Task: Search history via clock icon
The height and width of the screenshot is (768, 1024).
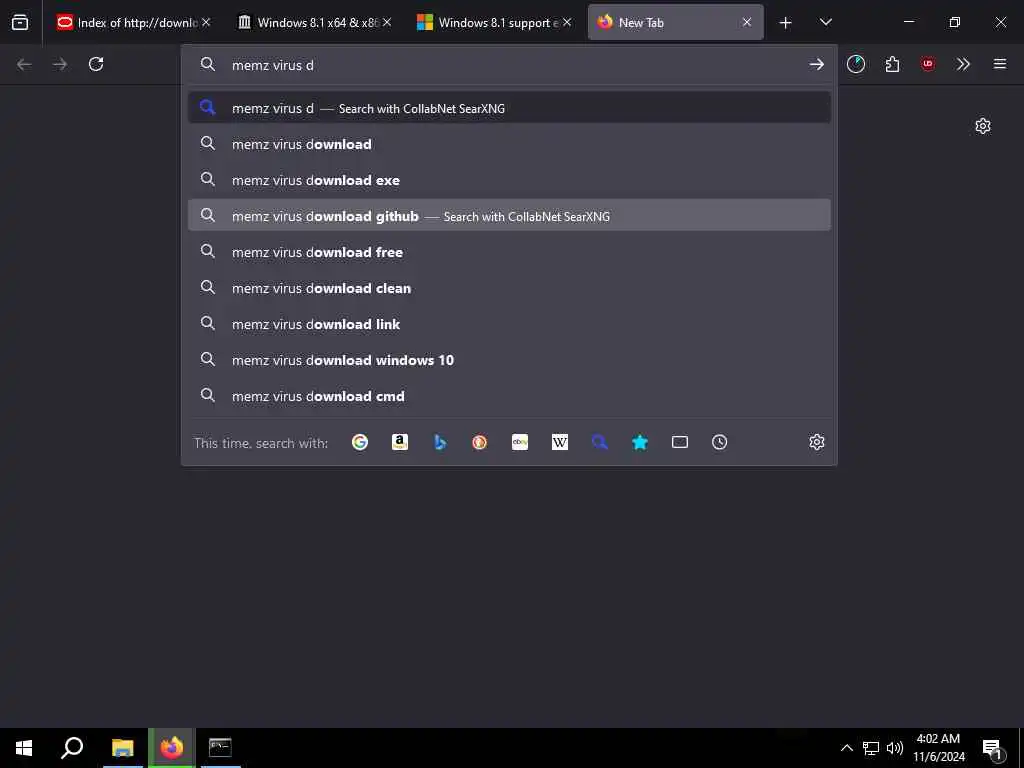Action: pyautogui.click(x=720, y=442)
